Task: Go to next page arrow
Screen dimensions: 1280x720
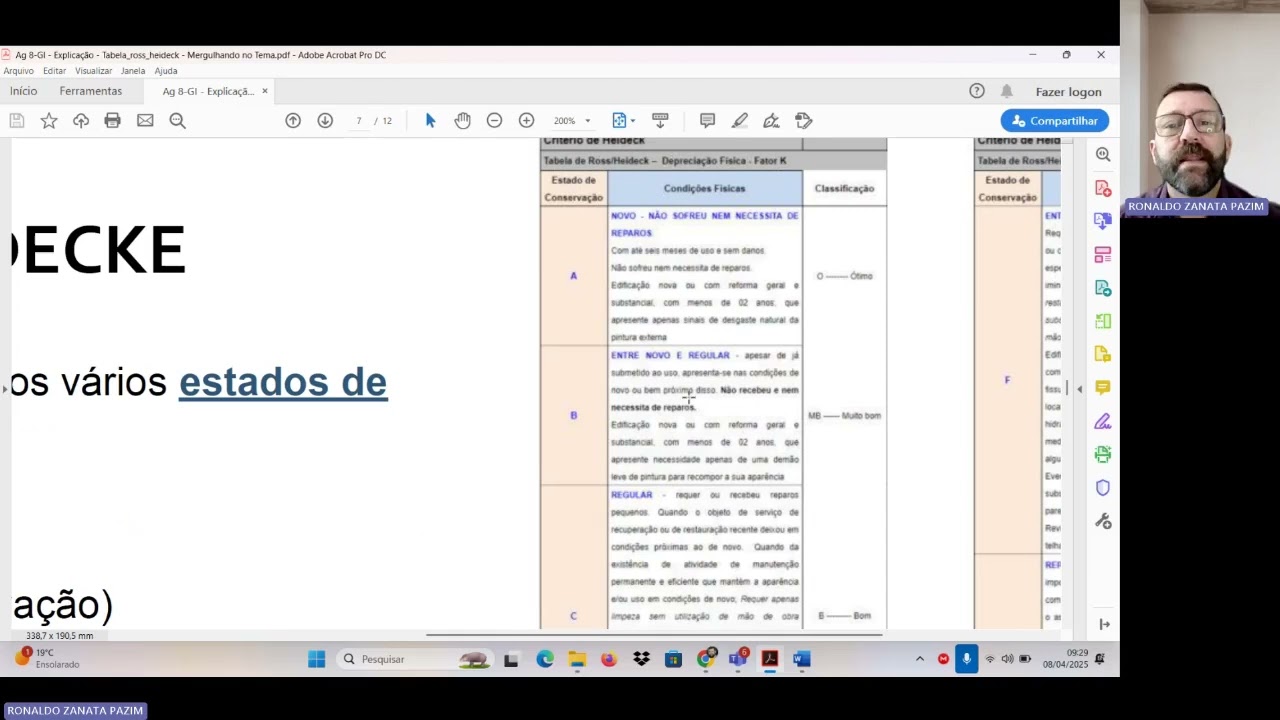Action: tap(325, 121)
